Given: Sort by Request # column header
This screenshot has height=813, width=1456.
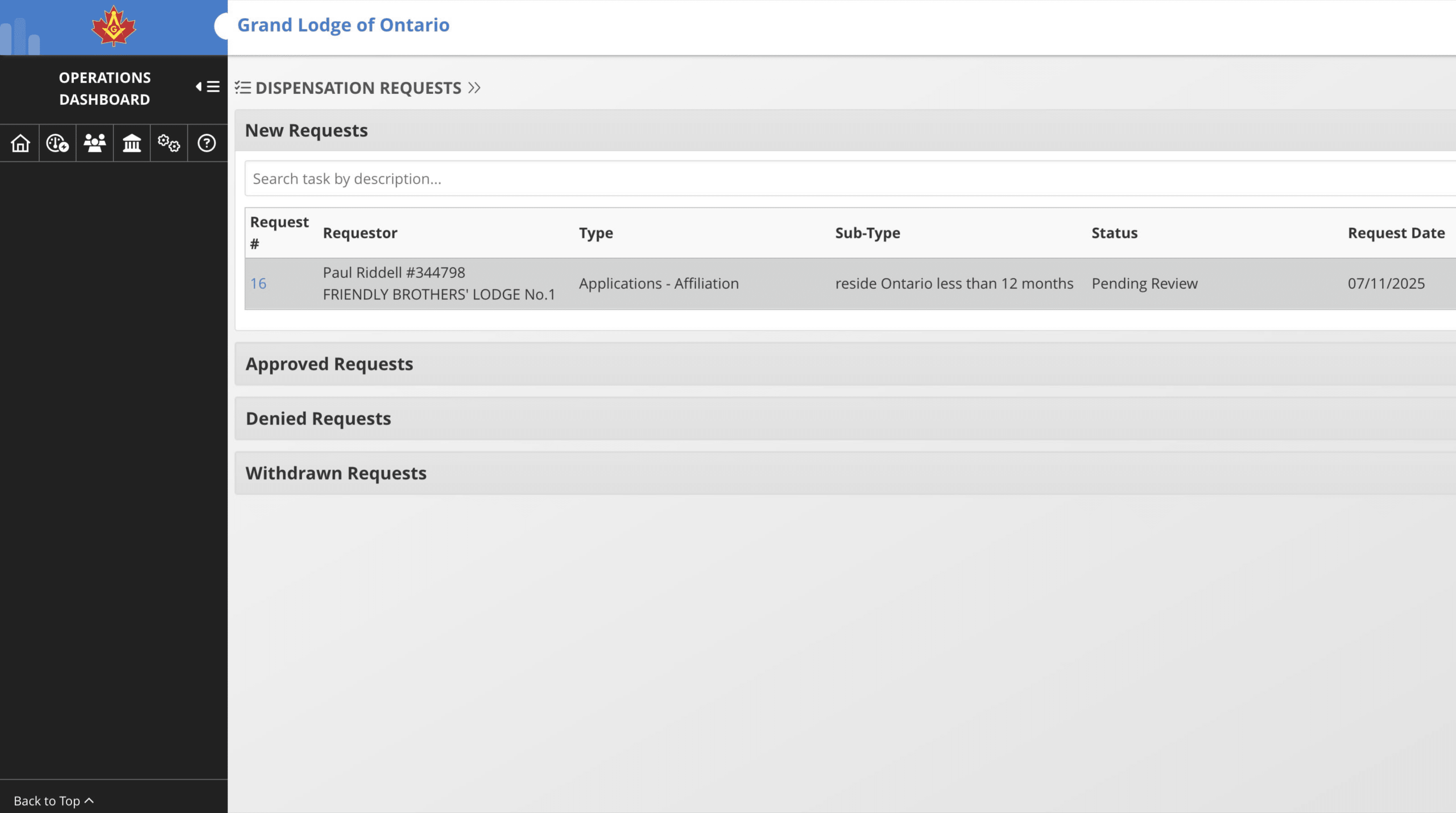Looking at the screenshot, I should point(279,233).
